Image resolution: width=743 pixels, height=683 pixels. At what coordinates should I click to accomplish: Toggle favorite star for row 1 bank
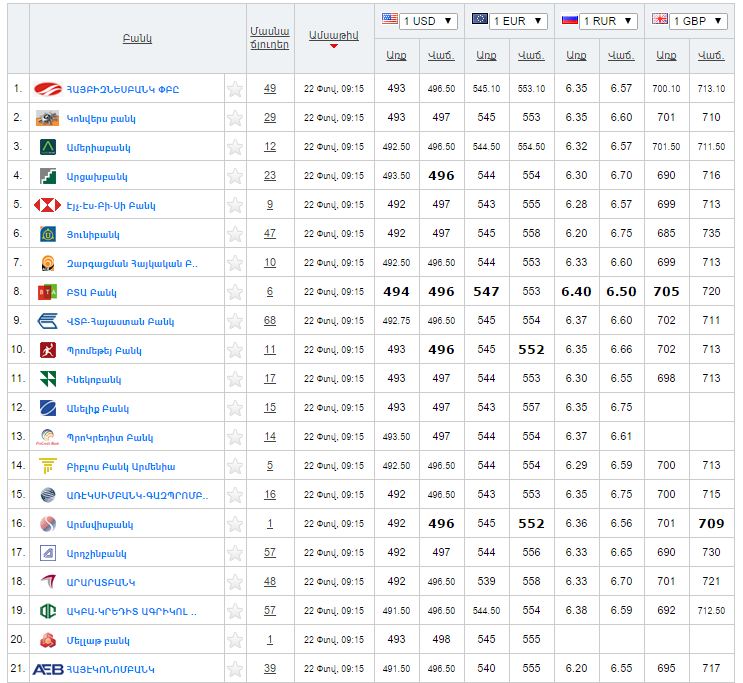point(235,89)
